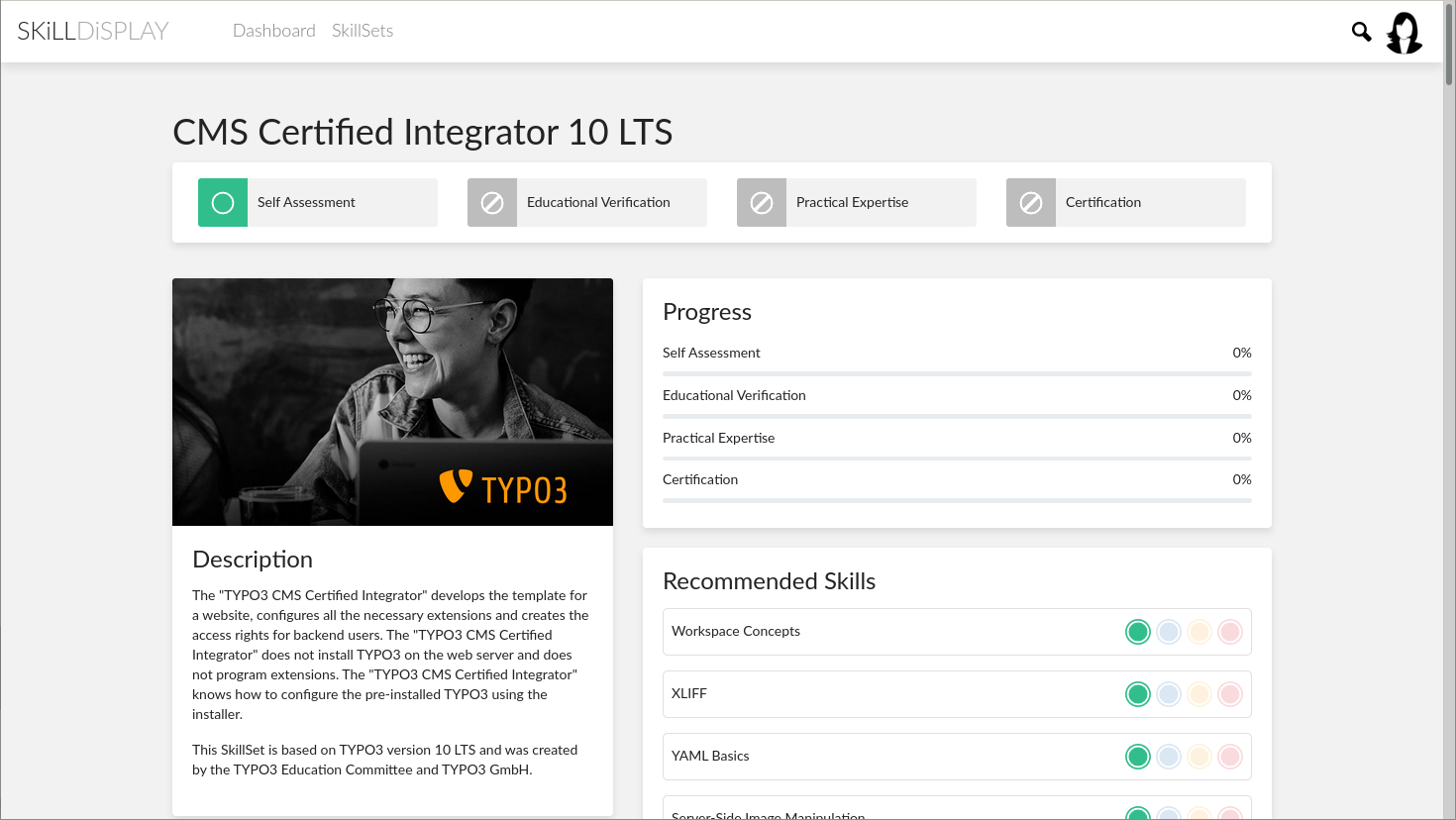Click the Educational Verification disabled icon
The image size is (1456, 820).
click(x=492, y=203)
